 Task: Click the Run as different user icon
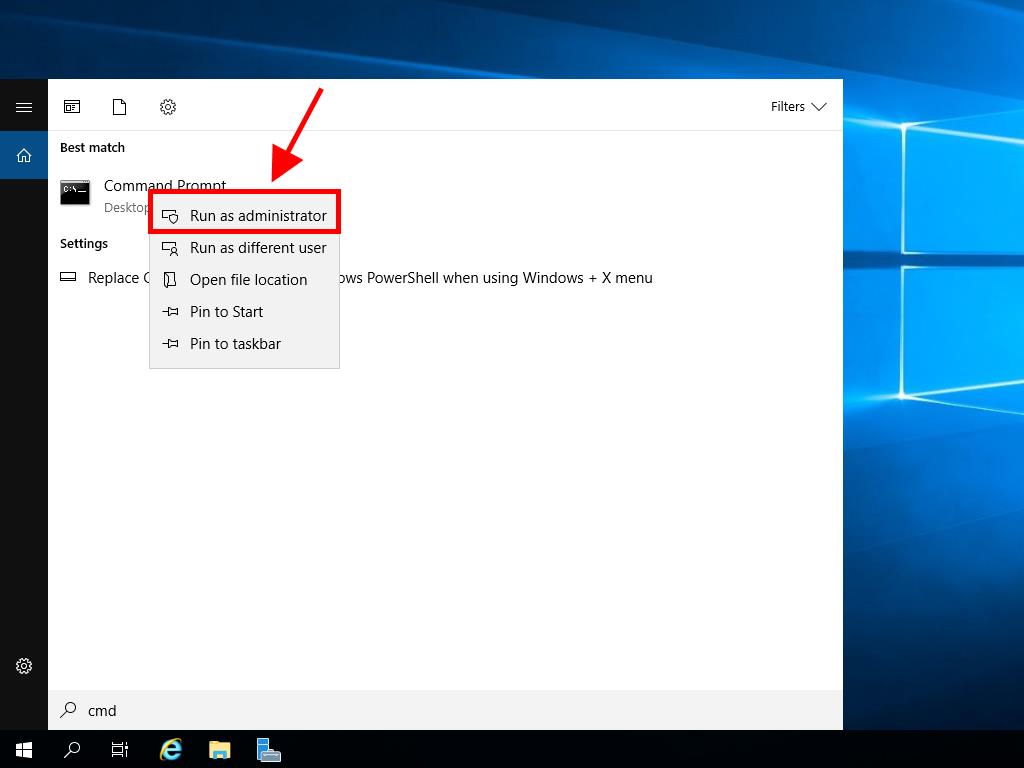[170, 248]
